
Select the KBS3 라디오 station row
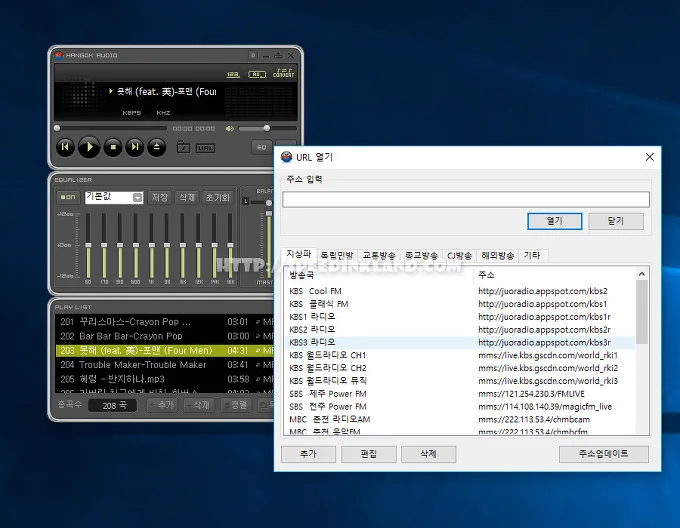(460, 342)
